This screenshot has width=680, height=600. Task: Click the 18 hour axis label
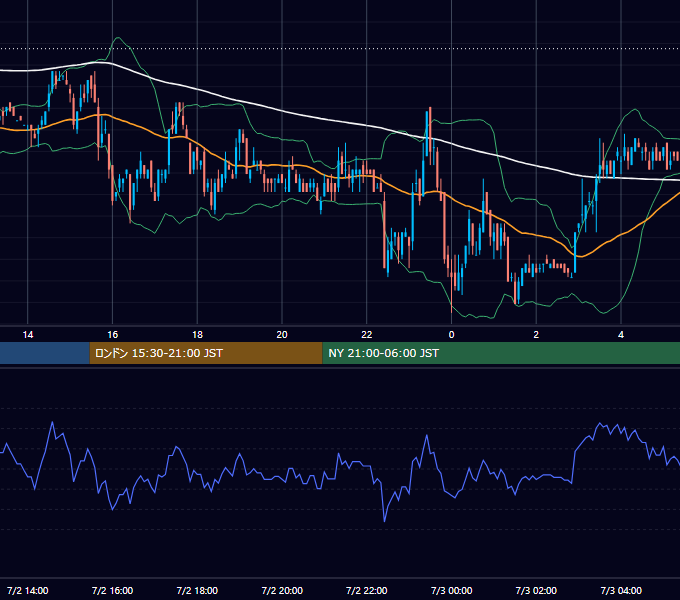[x=197, y=335]
